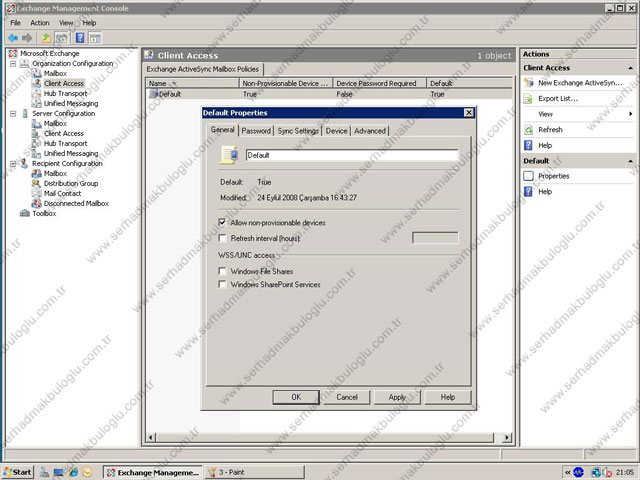Enable the Refresh interval (hours) checkbox
Viewport: 640px width, 480px height.
222,238
